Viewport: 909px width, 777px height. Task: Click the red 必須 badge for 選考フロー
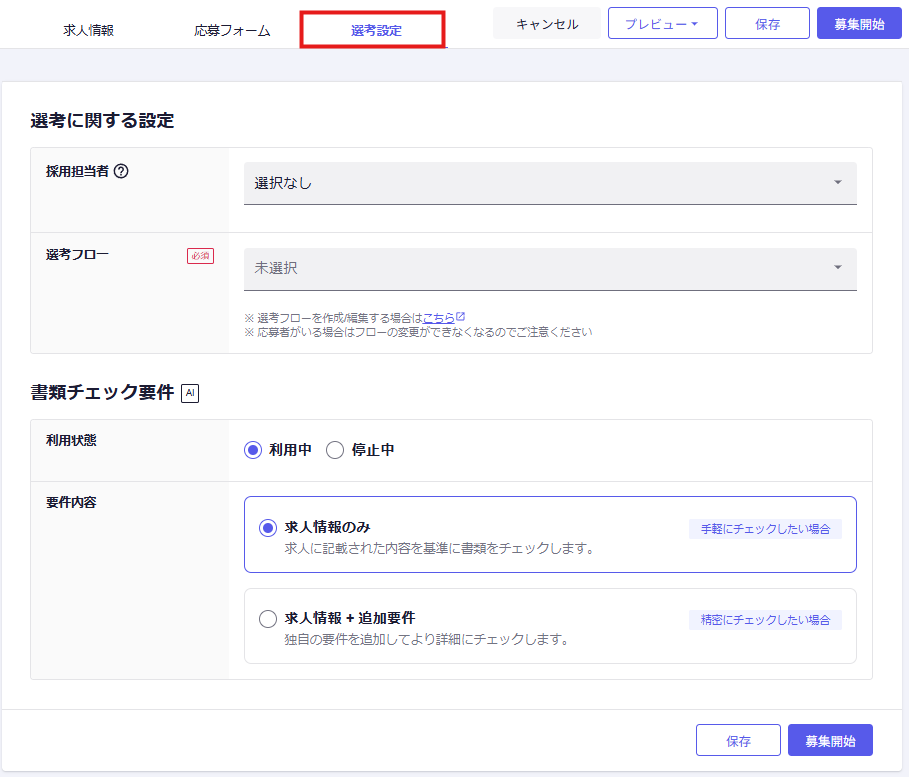(200, 256)
